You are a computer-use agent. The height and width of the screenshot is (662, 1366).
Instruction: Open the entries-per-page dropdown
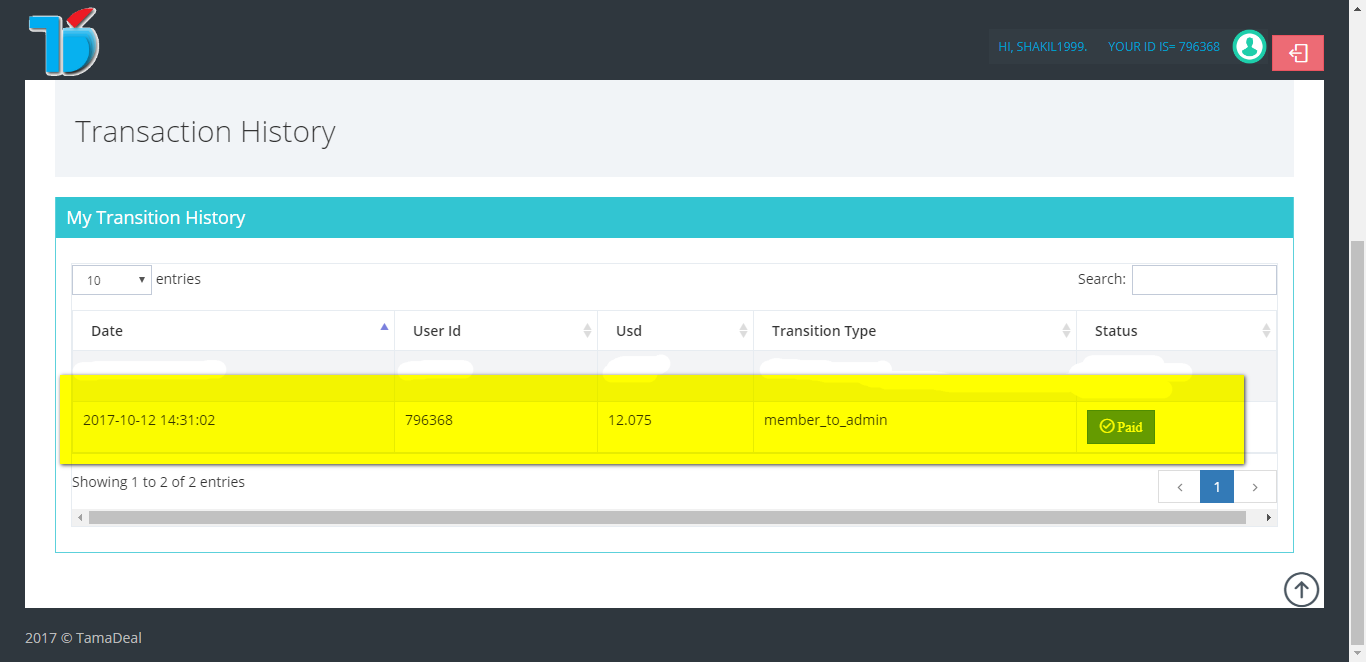point(111,280)
